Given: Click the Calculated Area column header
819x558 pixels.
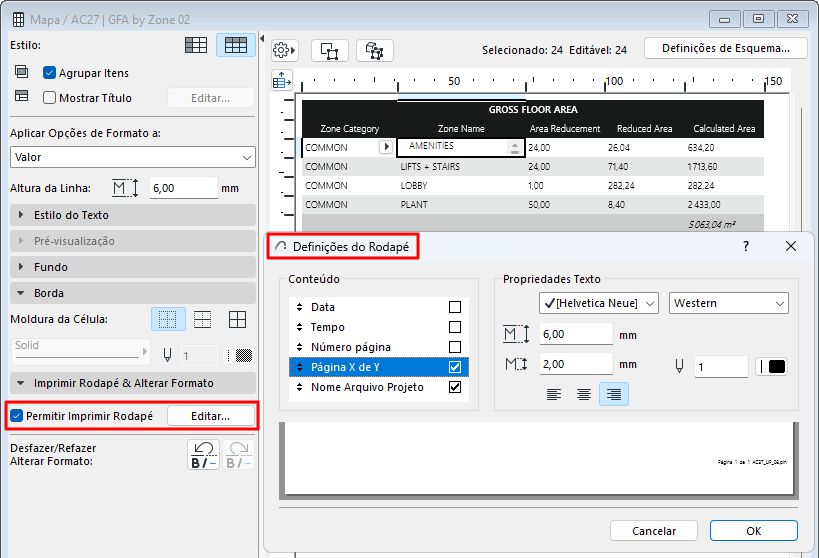Looking at the screenshot, I should tap(724, 129).
